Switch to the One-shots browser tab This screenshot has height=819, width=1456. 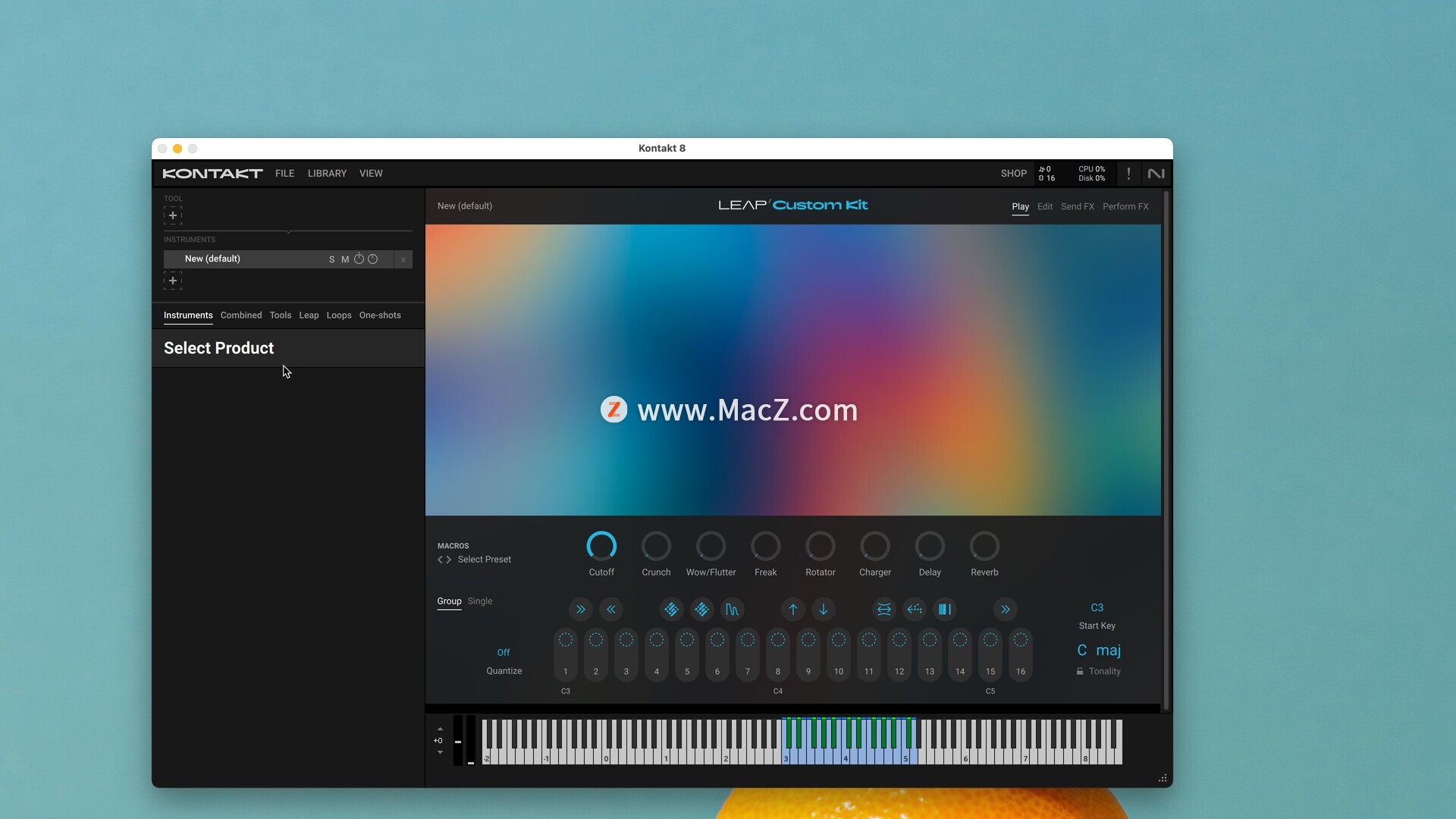[380, 315]
